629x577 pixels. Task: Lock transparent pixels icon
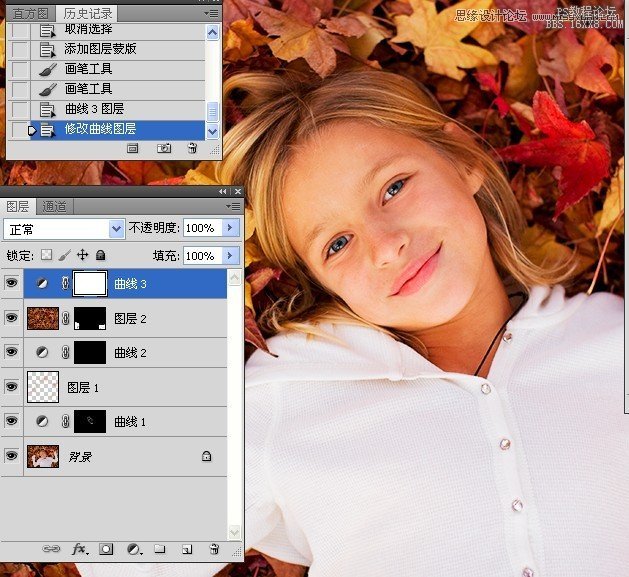[x=47, y=254]
